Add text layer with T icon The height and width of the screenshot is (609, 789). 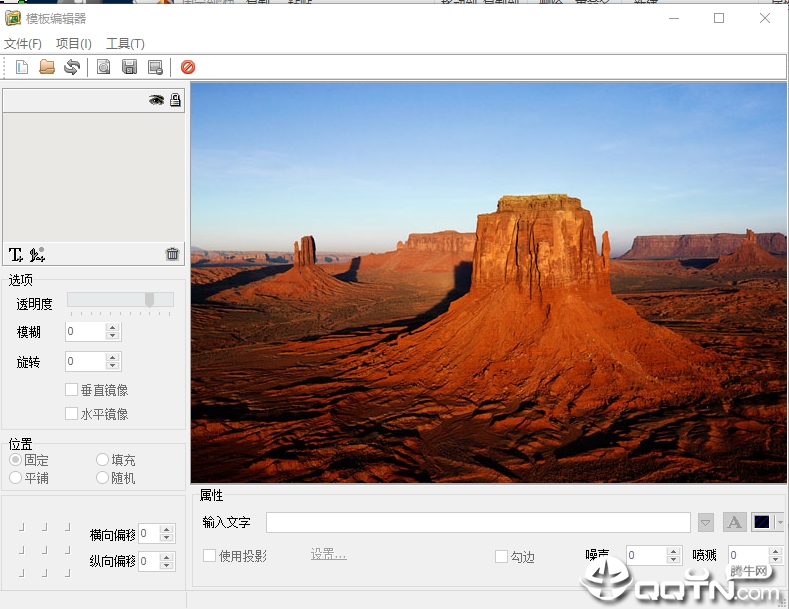[x=16, y=255]
